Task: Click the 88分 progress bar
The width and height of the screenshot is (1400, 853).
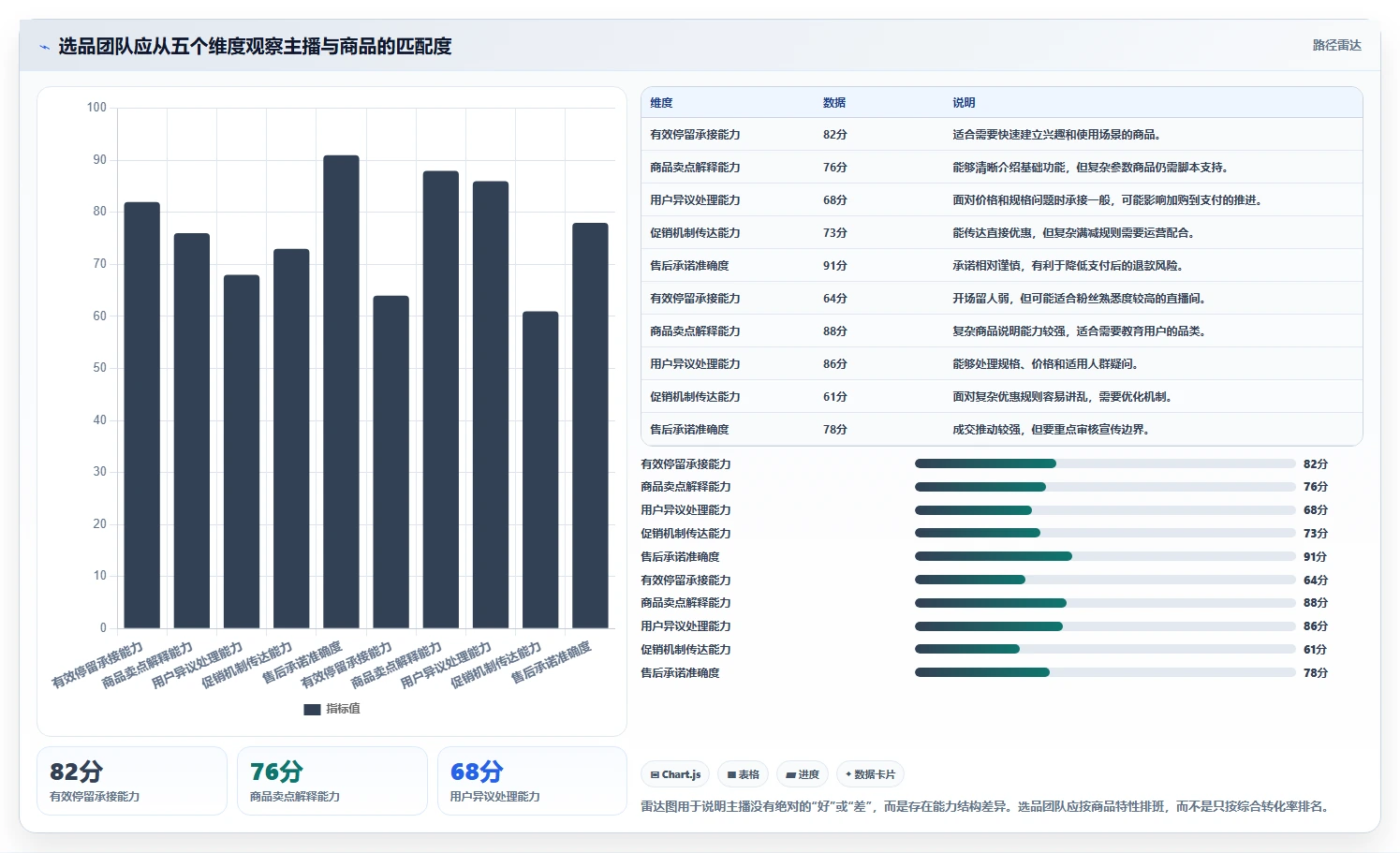Action: coord(1105,603)
